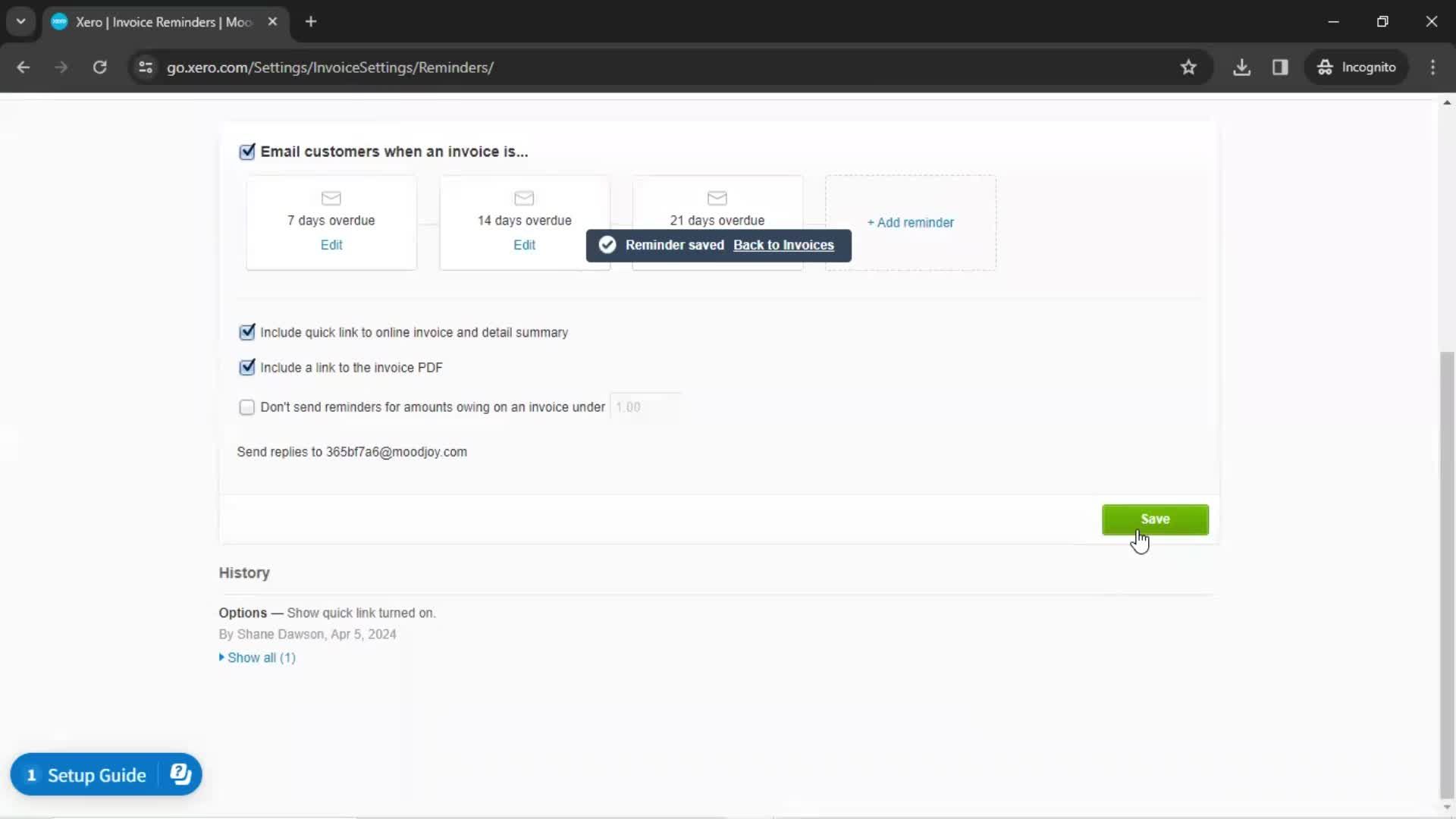
Task: Click the Options history entry text
Action: [327, 613]
